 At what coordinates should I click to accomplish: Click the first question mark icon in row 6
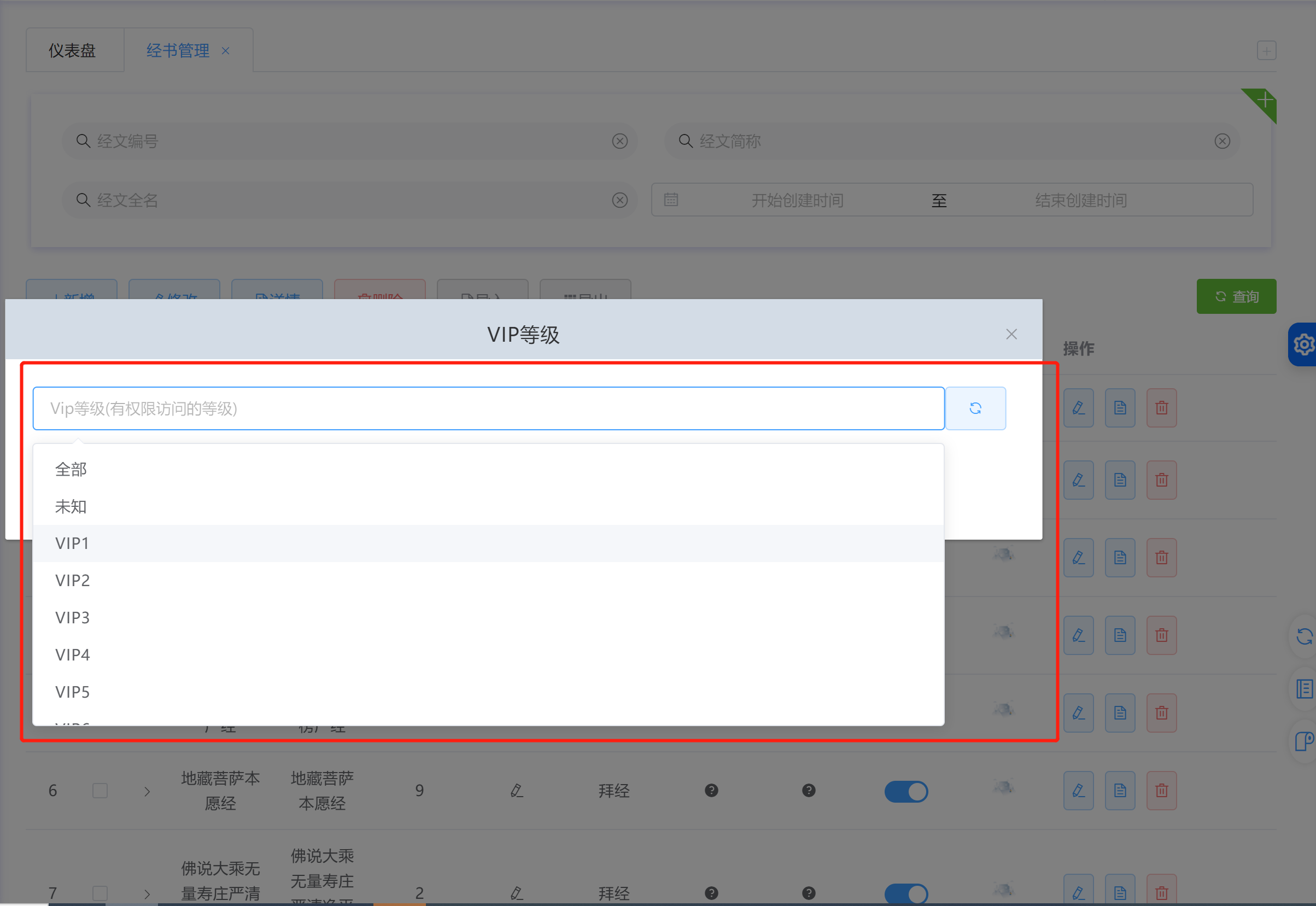point(711,790)
